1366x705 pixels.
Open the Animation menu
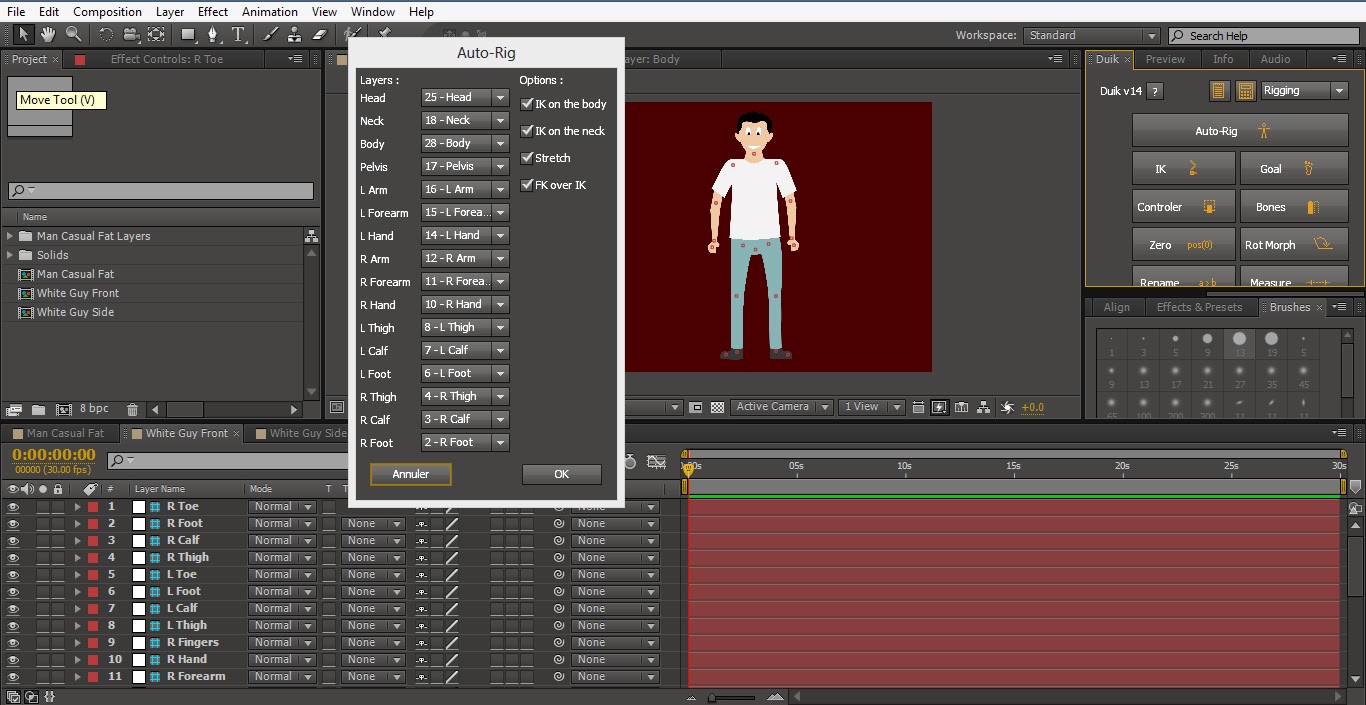tap(269, 11)
